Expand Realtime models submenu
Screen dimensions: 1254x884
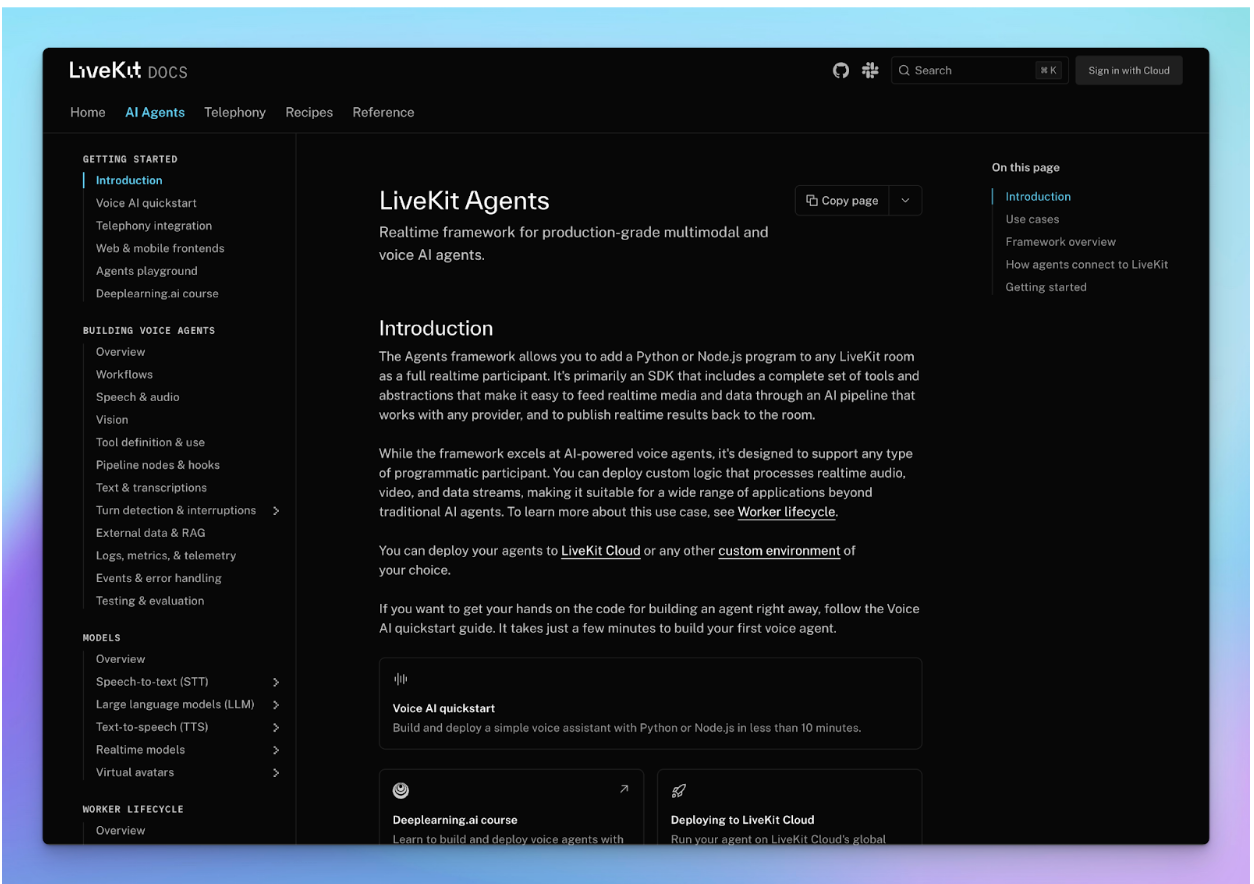pos(276,750)
